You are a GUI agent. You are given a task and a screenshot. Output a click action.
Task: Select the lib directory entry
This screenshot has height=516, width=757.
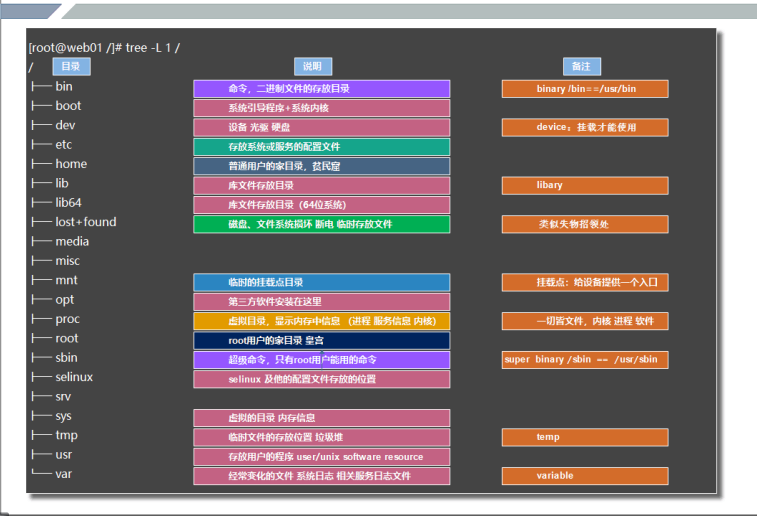pyautogui.click(x=62, y=183)
